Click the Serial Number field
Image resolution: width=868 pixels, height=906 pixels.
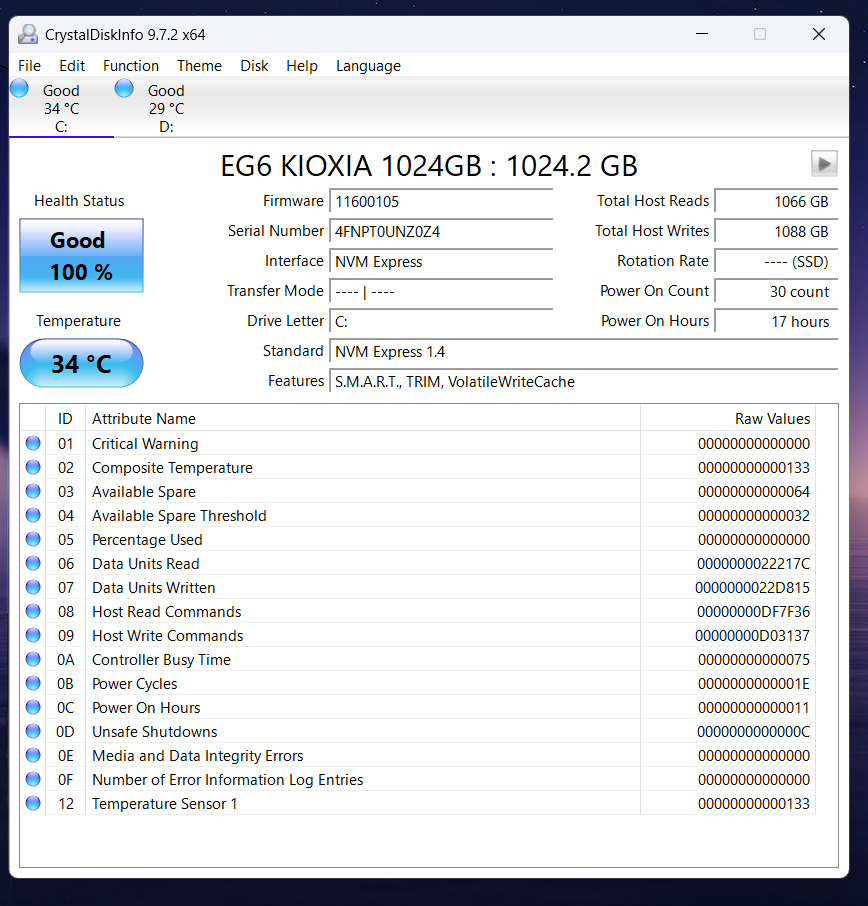(x=441, y=231)
